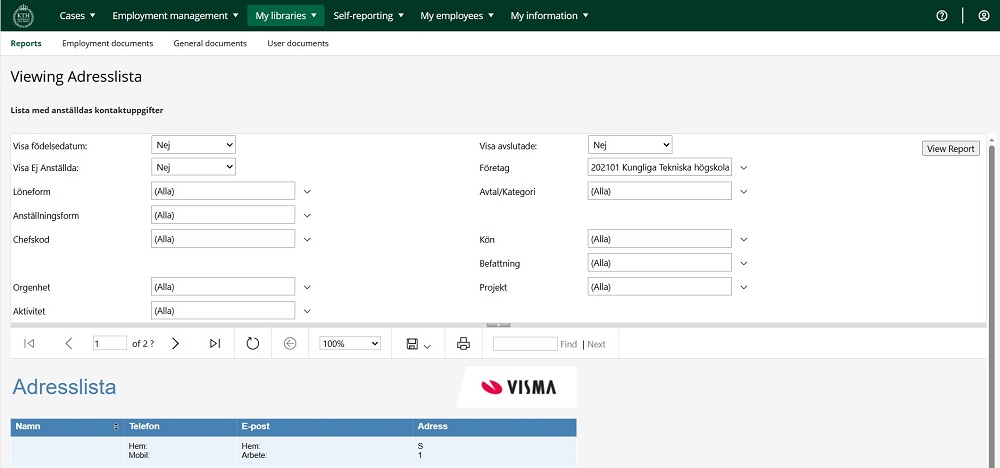
Task: Change the 100% zoom level dropdown
Action: [349, 343]
